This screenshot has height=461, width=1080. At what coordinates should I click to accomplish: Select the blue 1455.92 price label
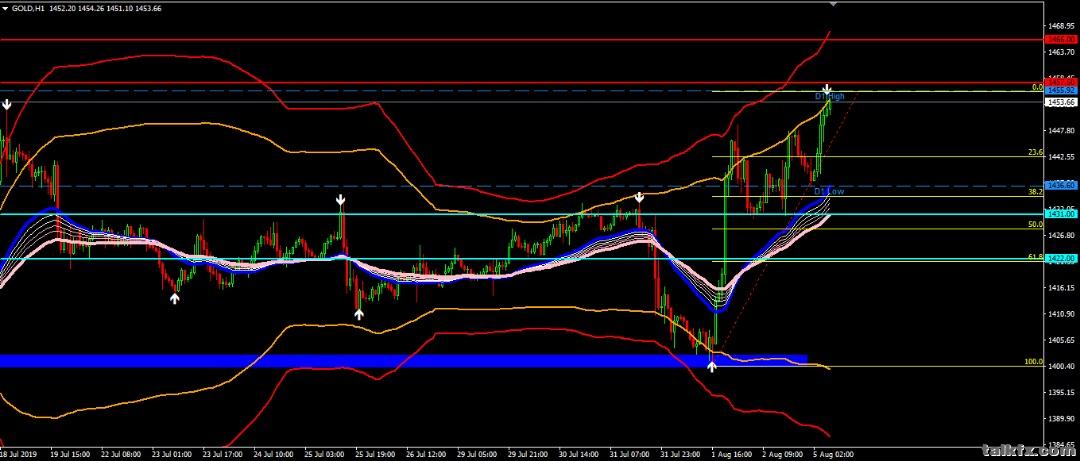click(1061, 90)
